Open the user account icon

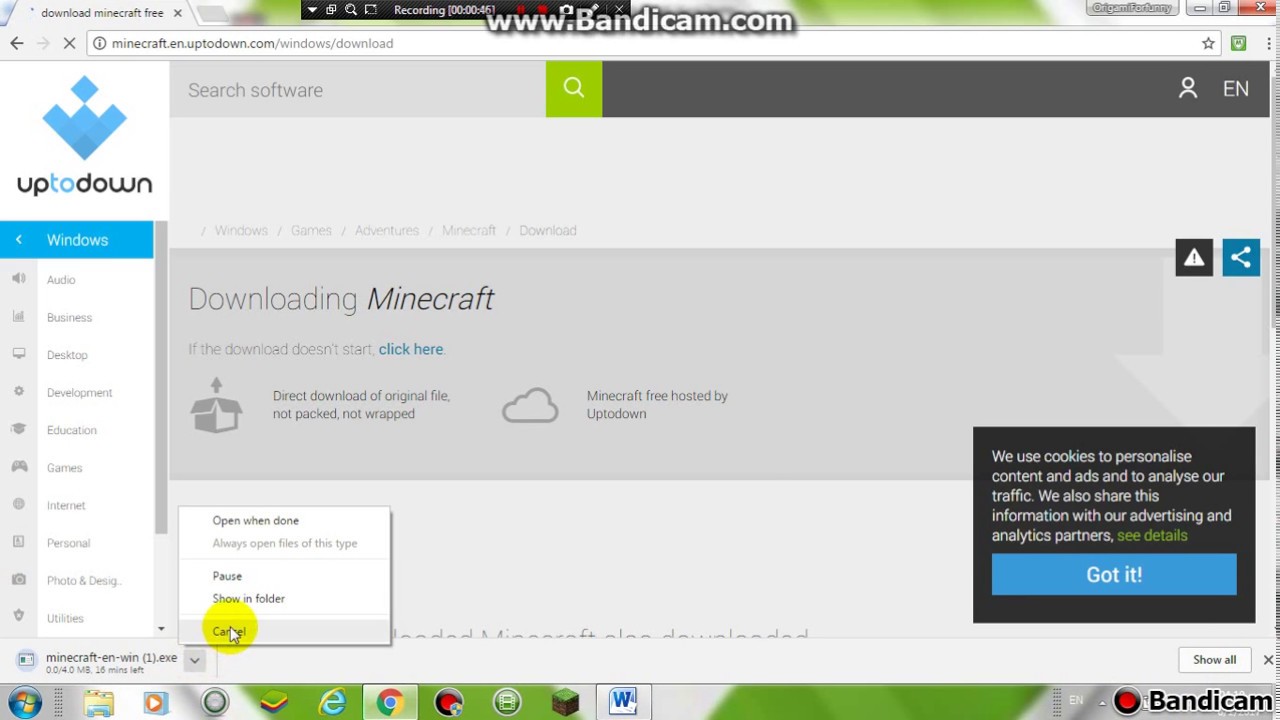coord(1187,88)
